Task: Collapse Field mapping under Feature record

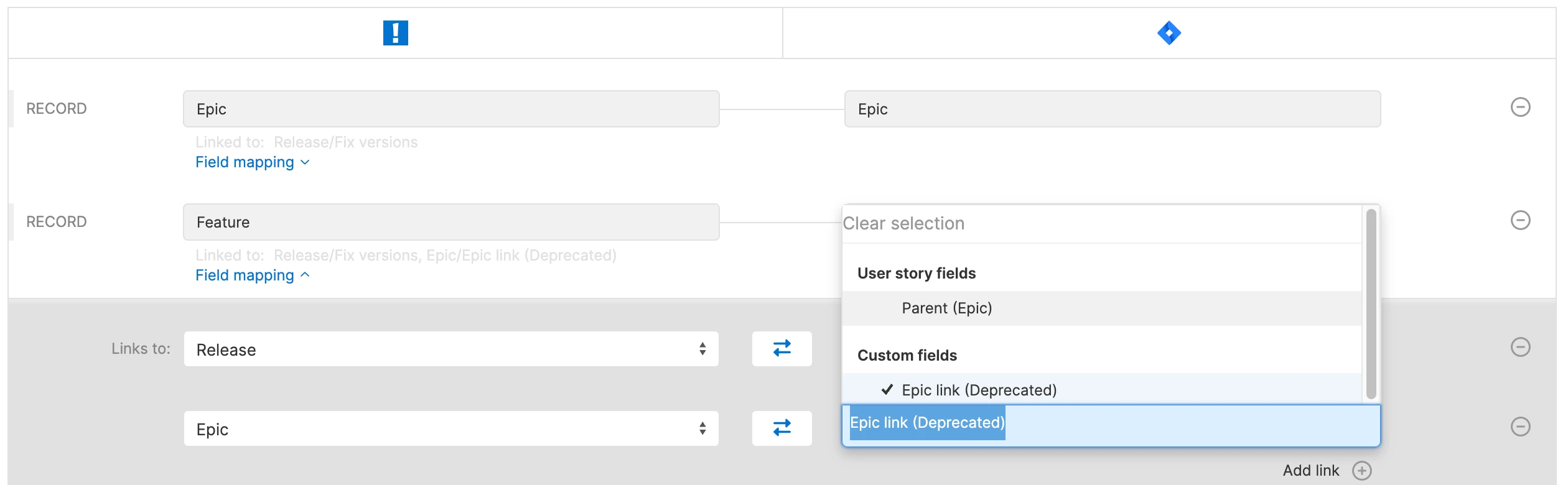Action: (252, 275)
